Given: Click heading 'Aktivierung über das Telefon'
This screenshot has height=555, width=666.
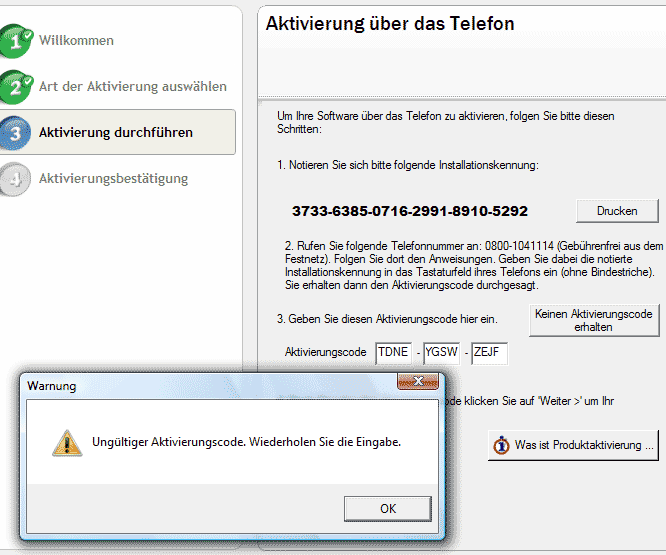Looking at the screenshot, I should [x=390, y=24].
